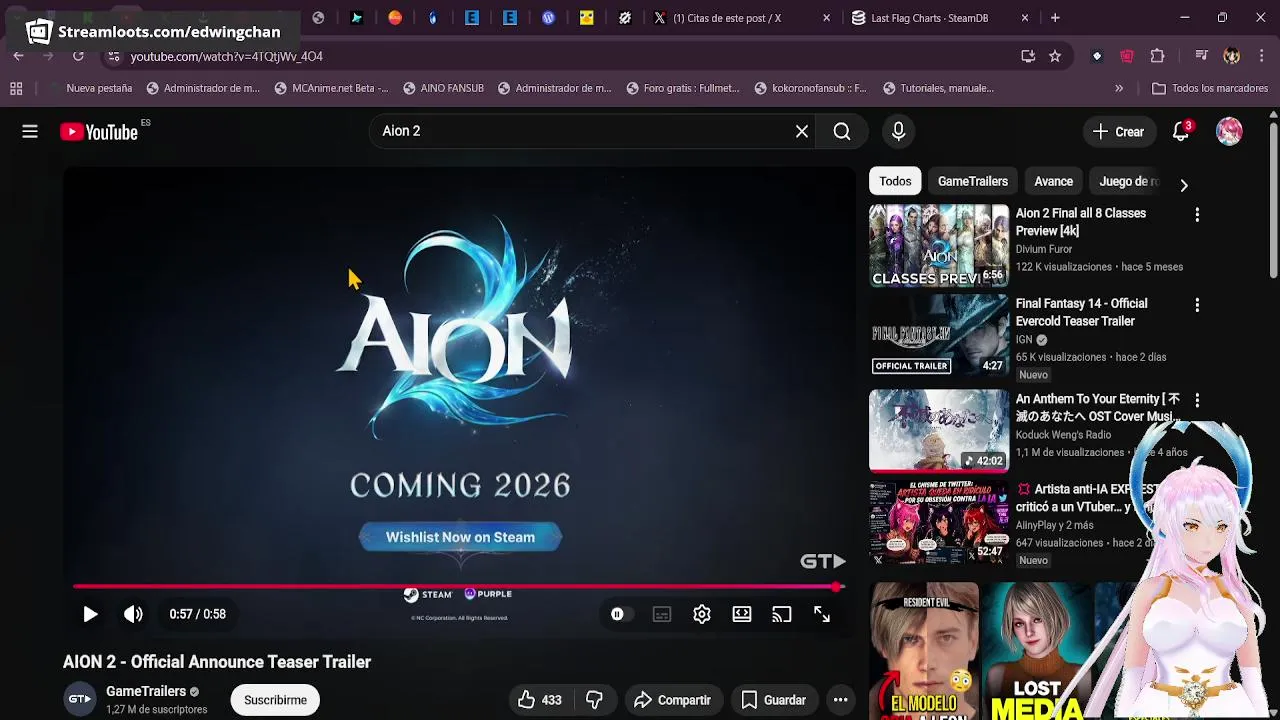Bookmark this page with the star
The image size is (1280, 720).
(x=1055, y=56)
